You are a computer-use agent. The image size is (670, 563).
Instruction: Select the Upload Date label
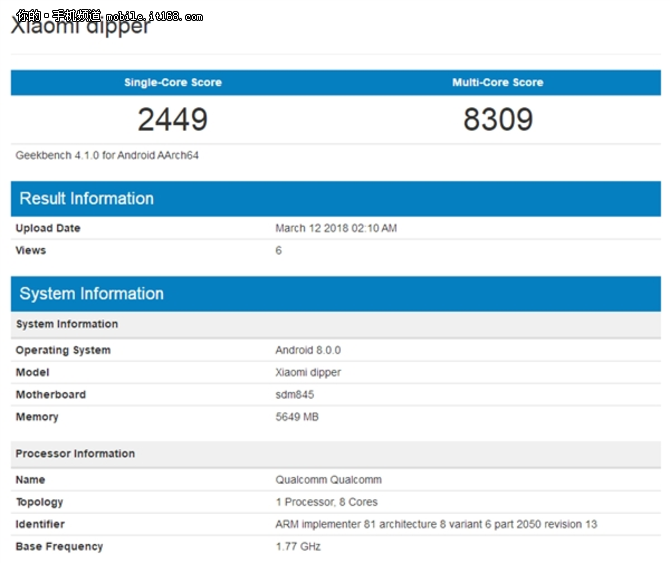pos(48,228)
